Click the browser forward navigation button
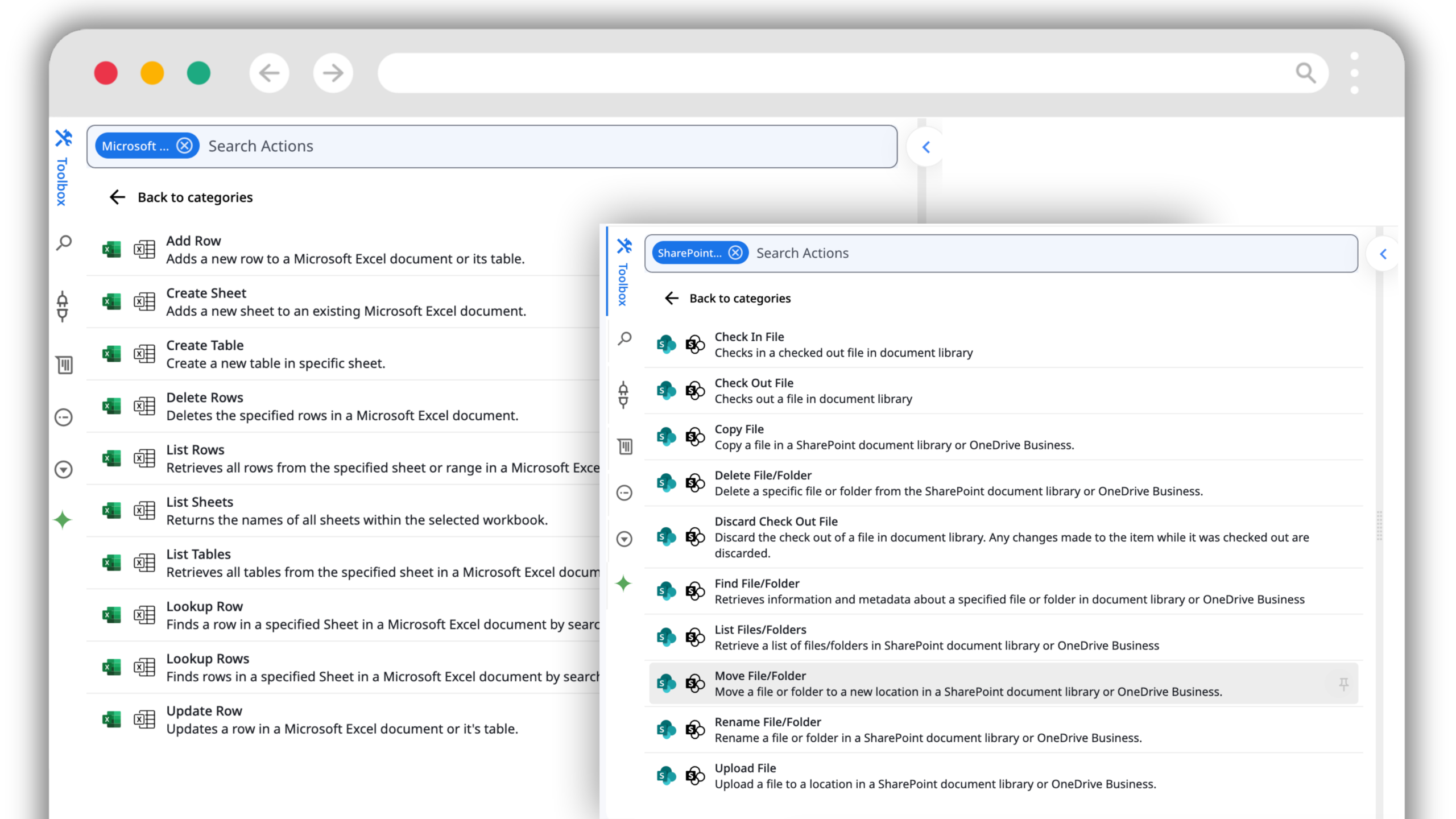Image resolution: width=1456 pixels, height=819 pixels. pyautogui.click(x=333, y=73)
